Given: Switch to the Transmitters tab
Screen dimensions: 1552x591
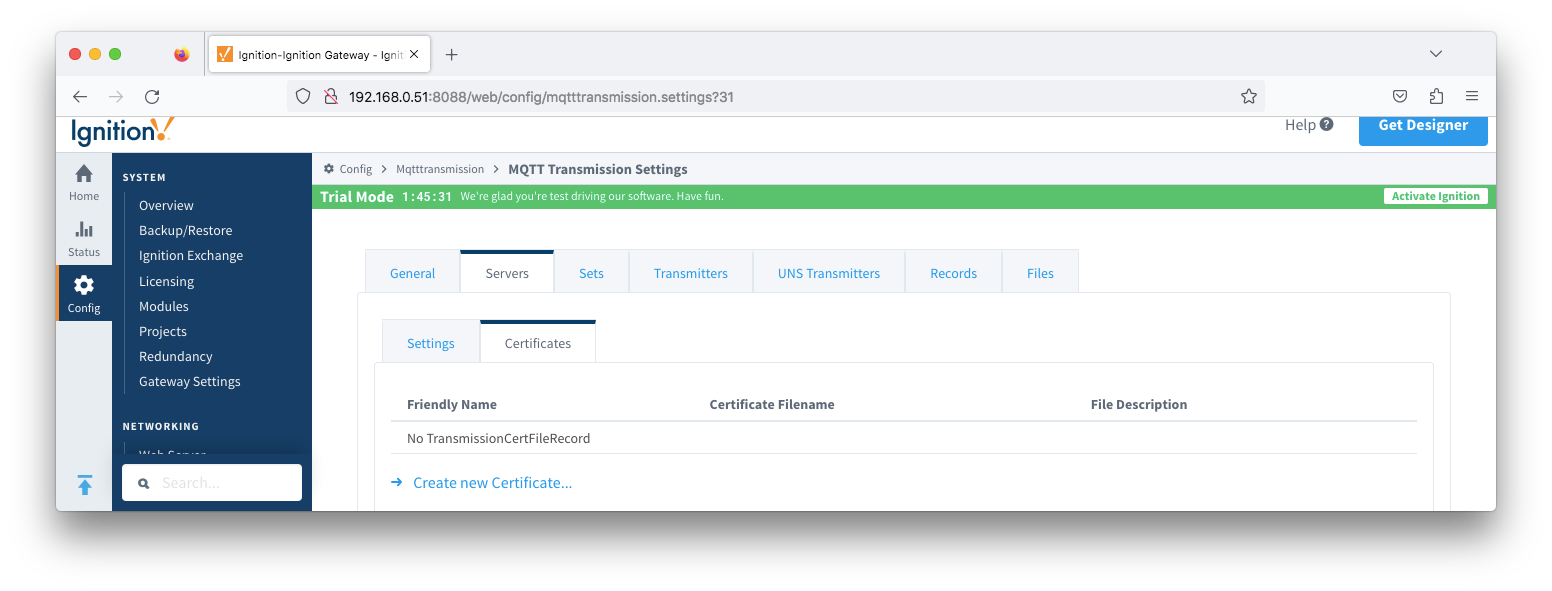Looking at the screenshot, I should pos(690,273).
